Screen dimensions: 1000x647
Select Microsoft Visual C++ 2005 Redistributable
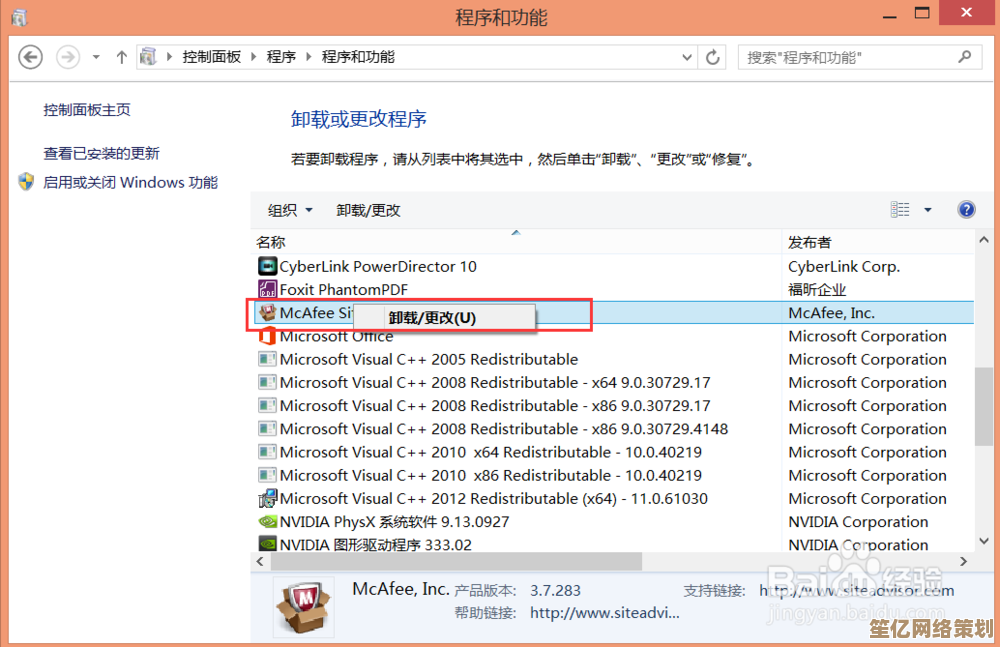click(x=429, y=359)
